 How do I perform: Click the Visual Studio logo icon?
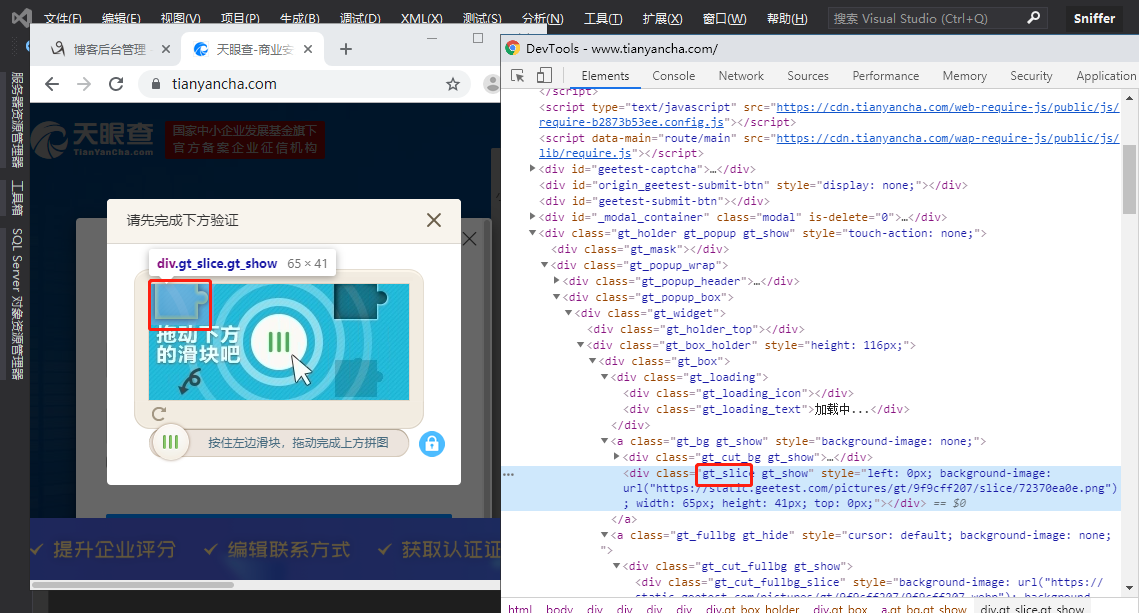[21, 17]
